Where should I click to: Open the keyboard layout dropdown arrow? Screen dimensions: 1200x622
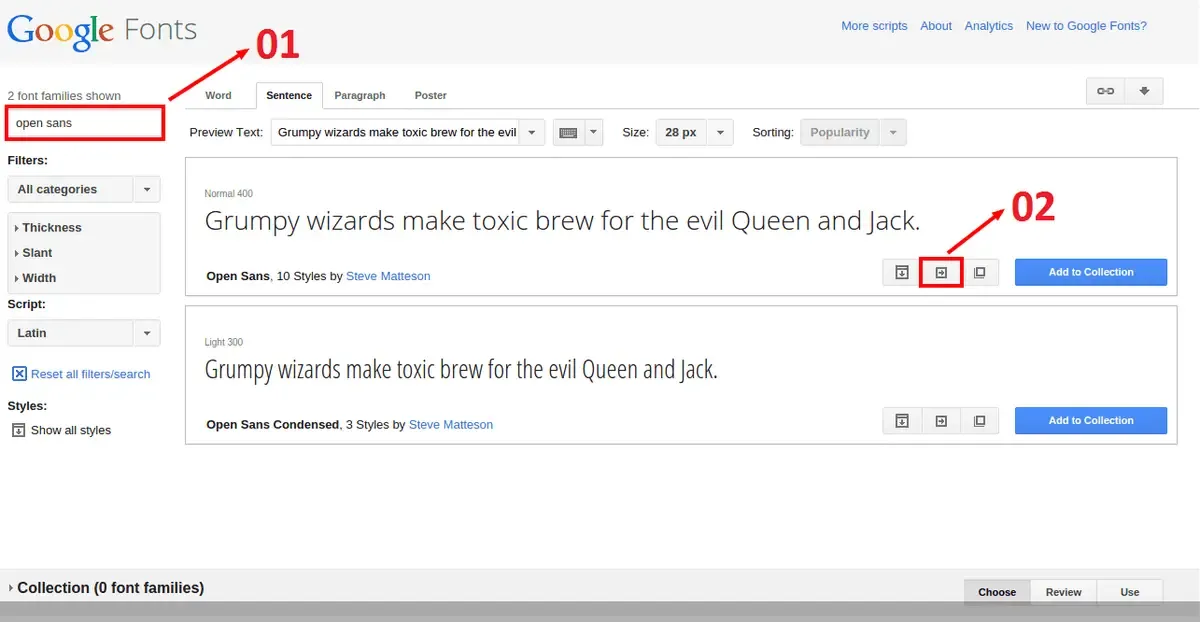tap(594, 132)
